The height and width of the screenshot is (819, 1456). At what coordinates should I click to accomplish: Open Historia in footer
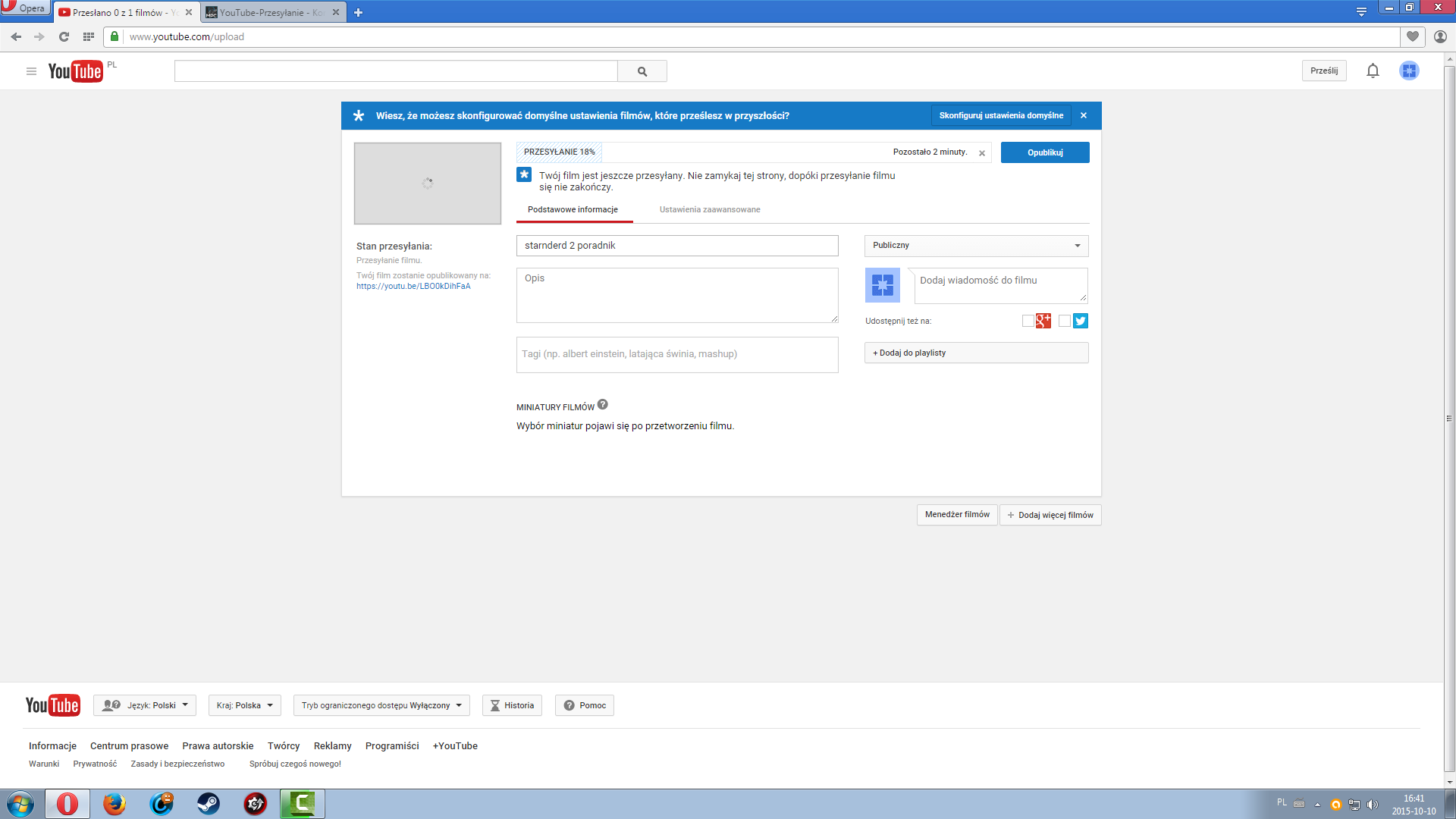point(512,705)
